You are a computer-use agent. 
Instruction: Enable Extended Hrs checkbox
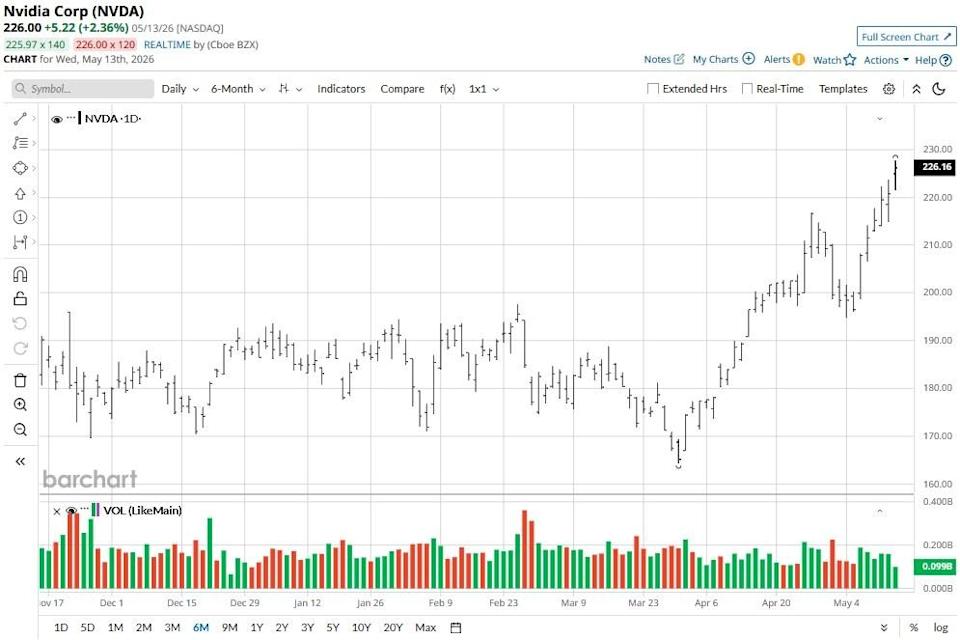pyautogui.click(x=653, y=89)
